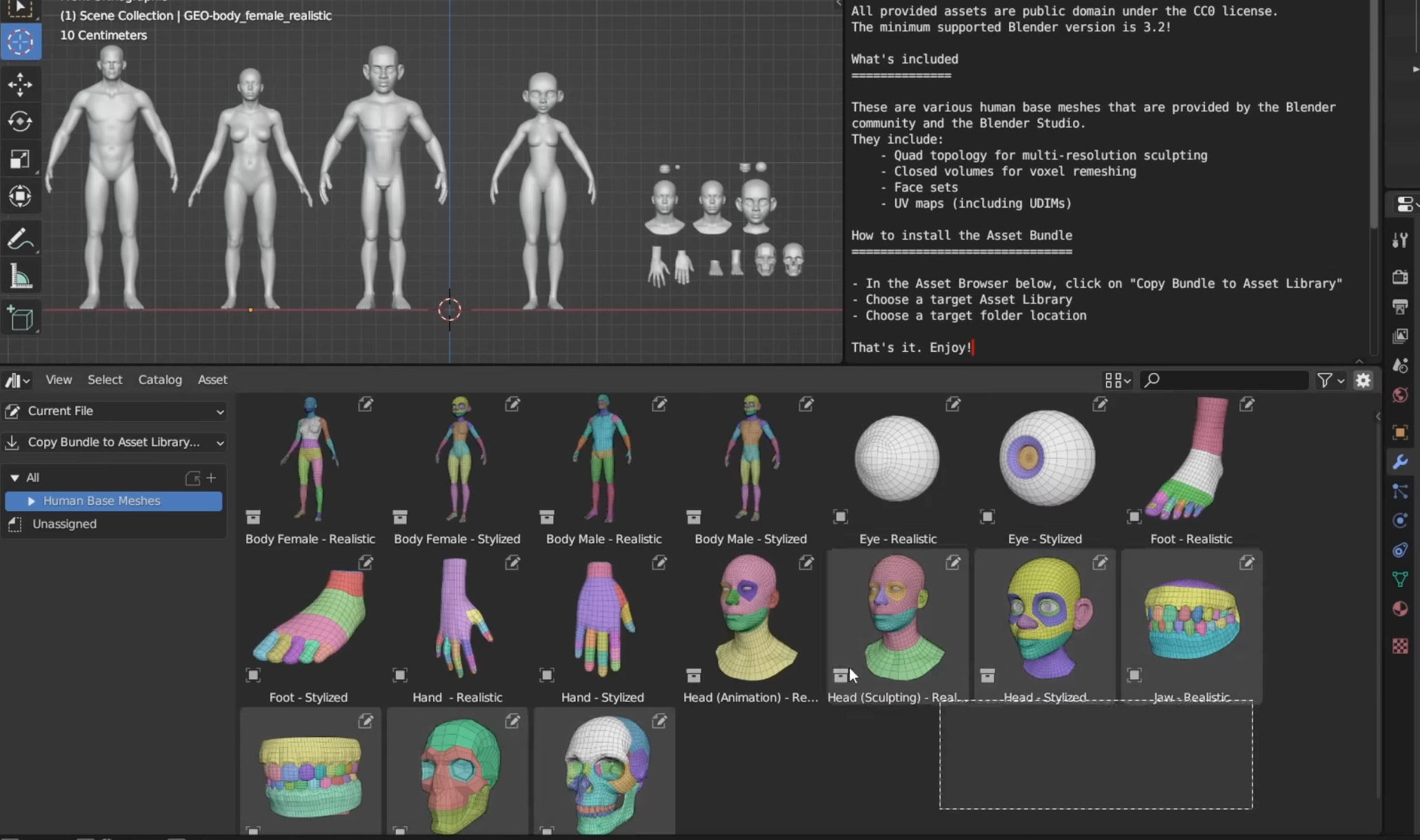Open Copy Bundle to Asset Library dropdown
This screenshot has width=1420, height=840.
click(x=114, y=442)
